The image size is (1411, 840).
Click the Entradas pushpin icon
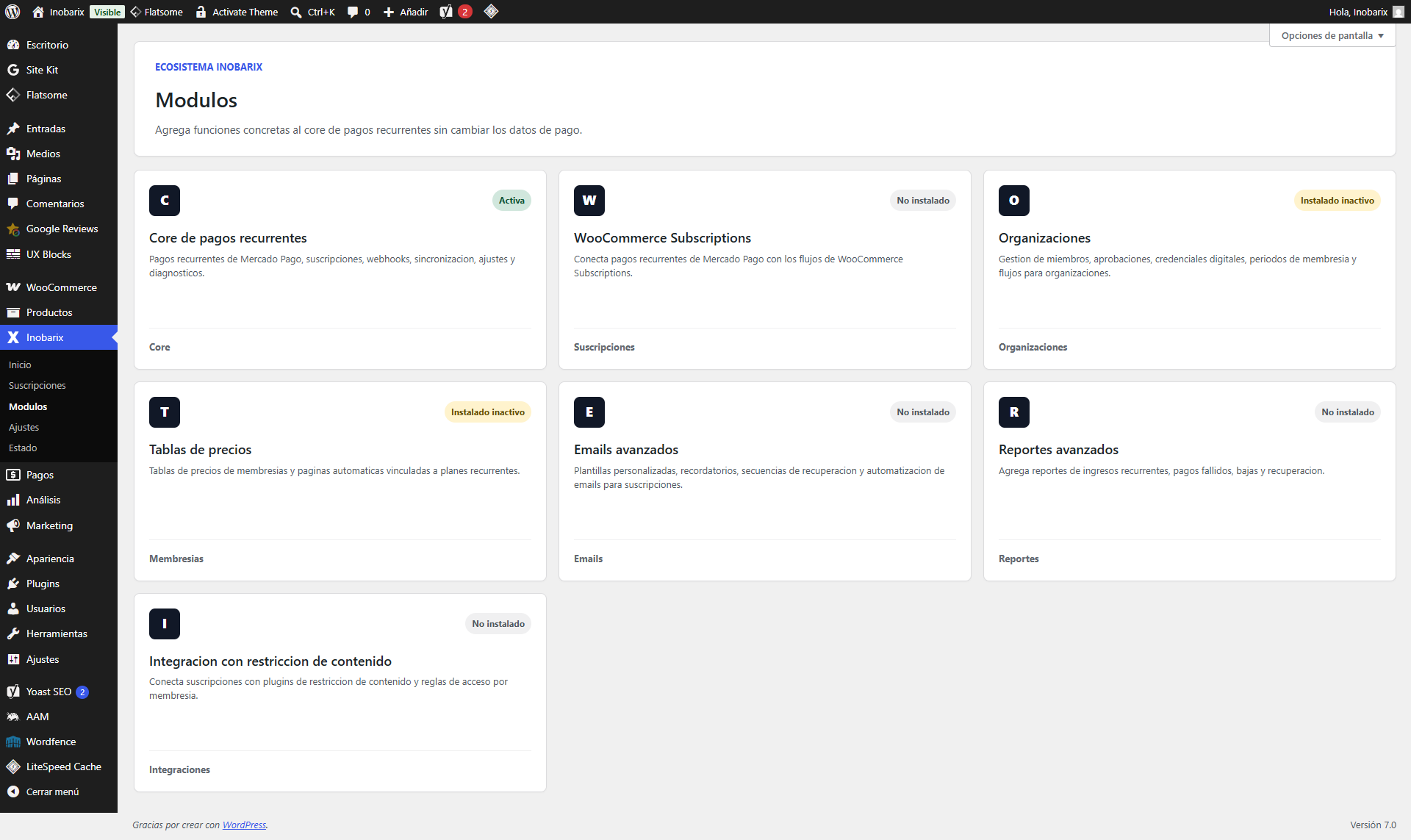pos(13,129)
